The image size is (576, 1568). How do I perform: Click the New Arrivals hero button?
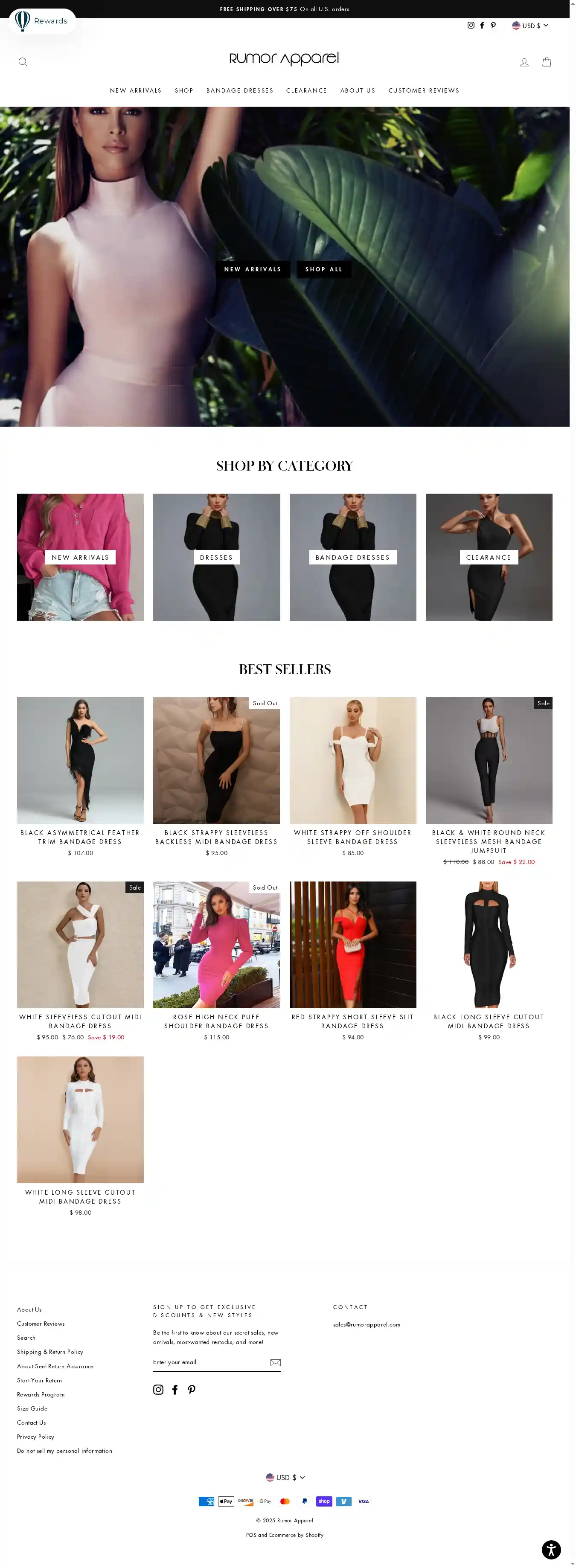(x=253, y=269)
